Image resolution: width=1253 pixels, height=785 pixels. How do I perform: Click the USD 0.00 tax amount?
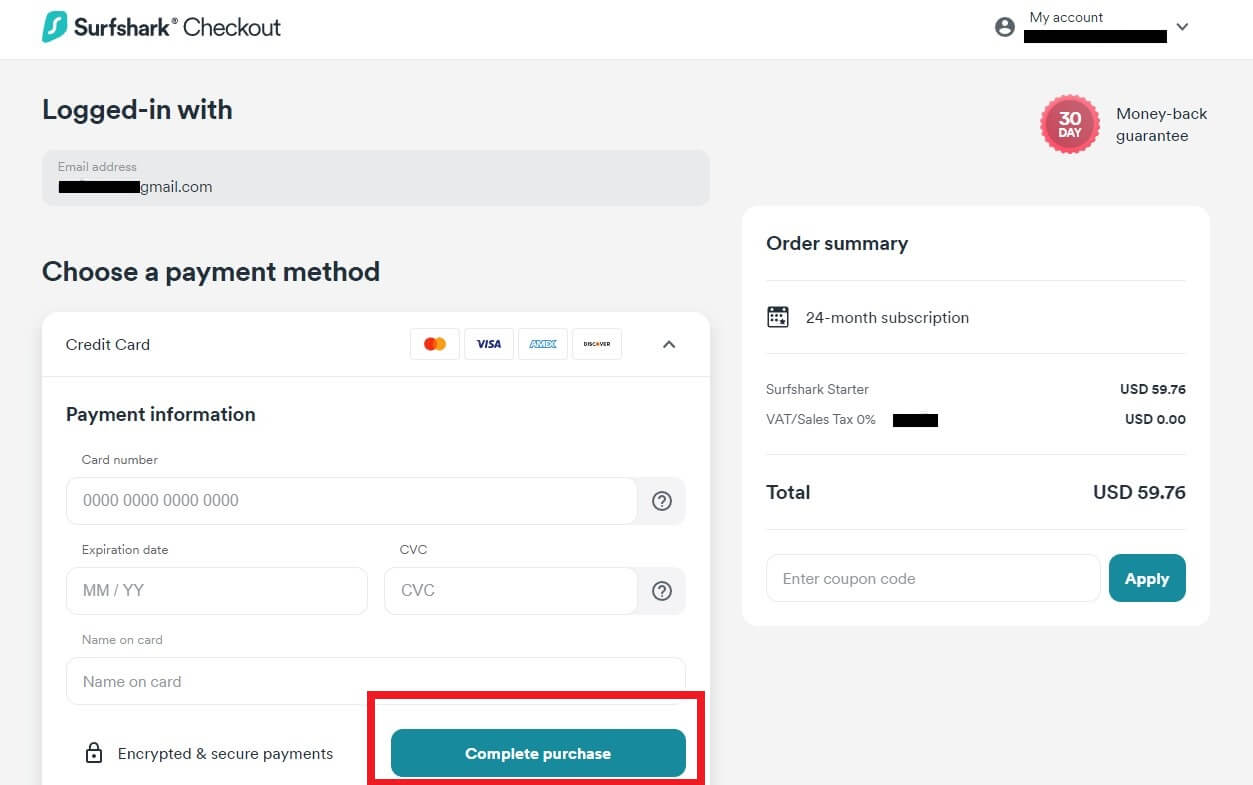[1155, 419]
